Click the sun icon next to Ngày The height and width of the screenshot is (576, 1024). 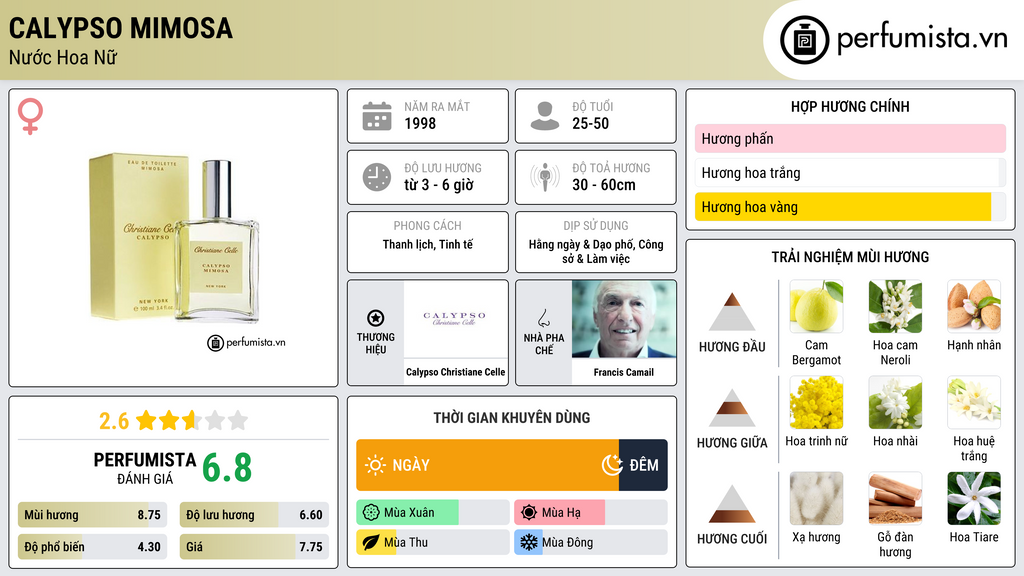point(376,465)
